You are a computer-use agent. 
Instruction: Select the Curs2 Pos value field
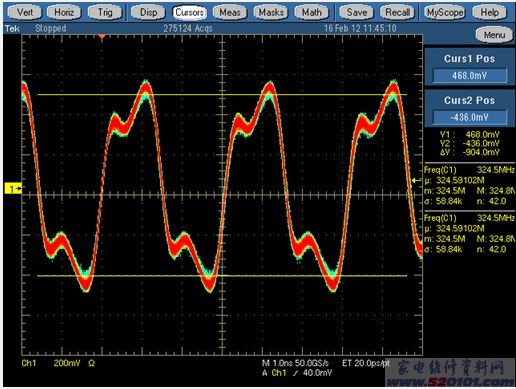[469, 117]
